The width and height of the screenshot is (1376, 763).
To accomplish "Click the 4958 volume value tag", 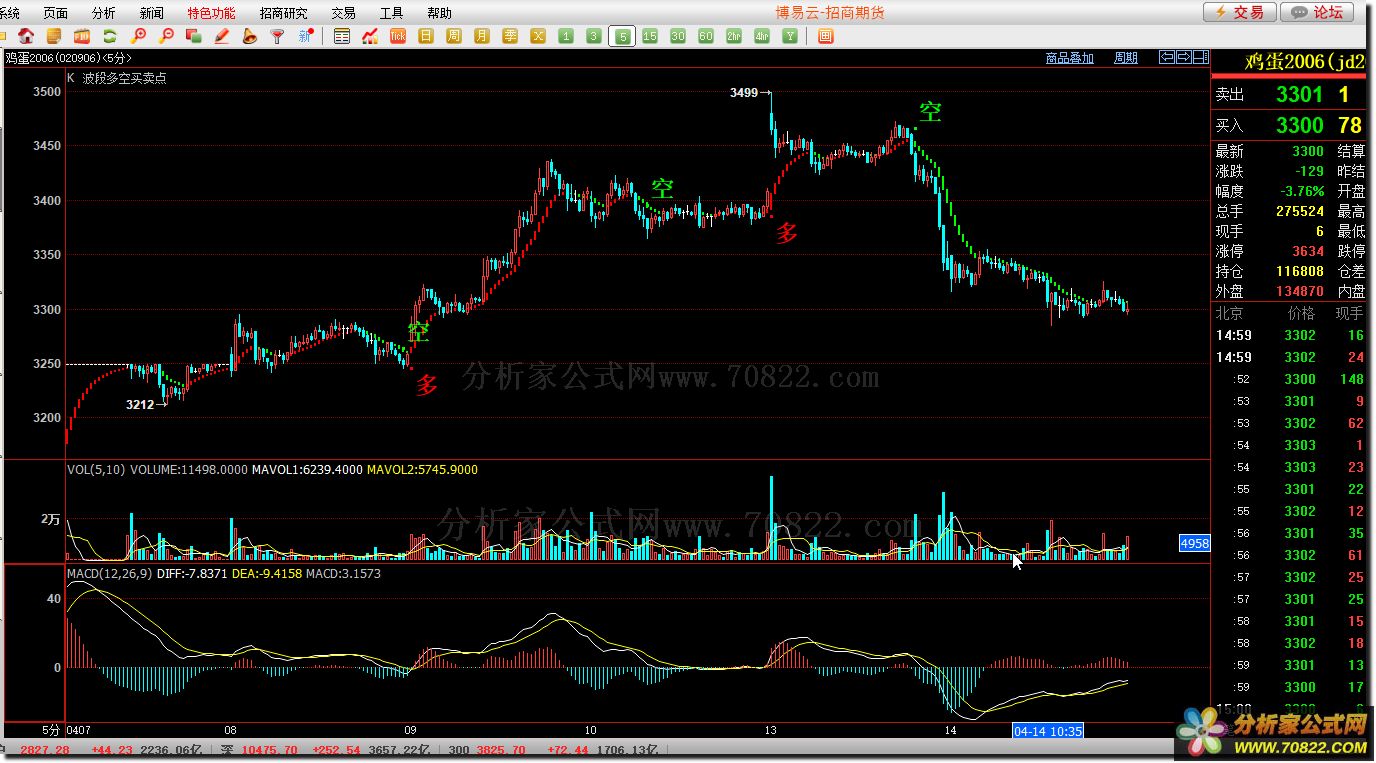I will [1195, 543].
